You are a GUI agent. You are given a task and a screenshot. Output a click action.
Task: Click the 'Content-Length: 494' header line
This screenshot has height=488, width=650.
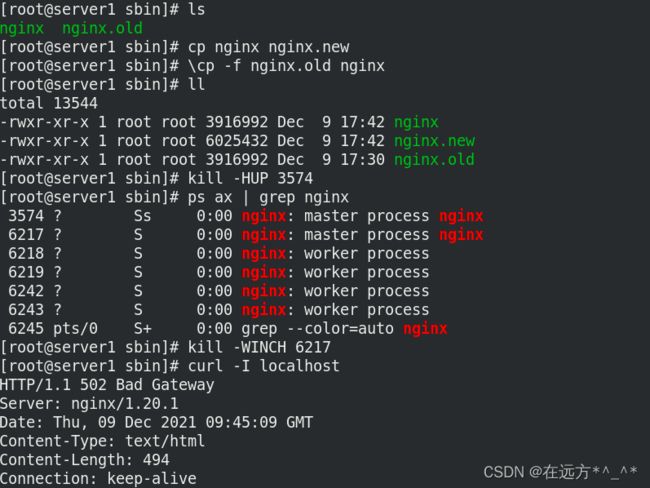pyautogui.click(x=85, y=460)
